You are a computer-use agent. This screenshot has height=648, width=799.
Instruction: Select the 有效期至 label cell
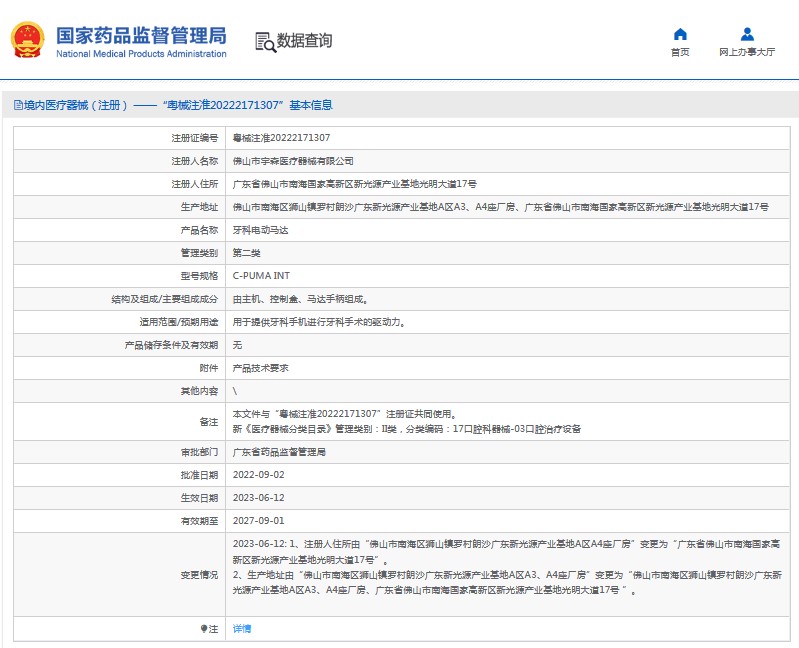[120, 521]
